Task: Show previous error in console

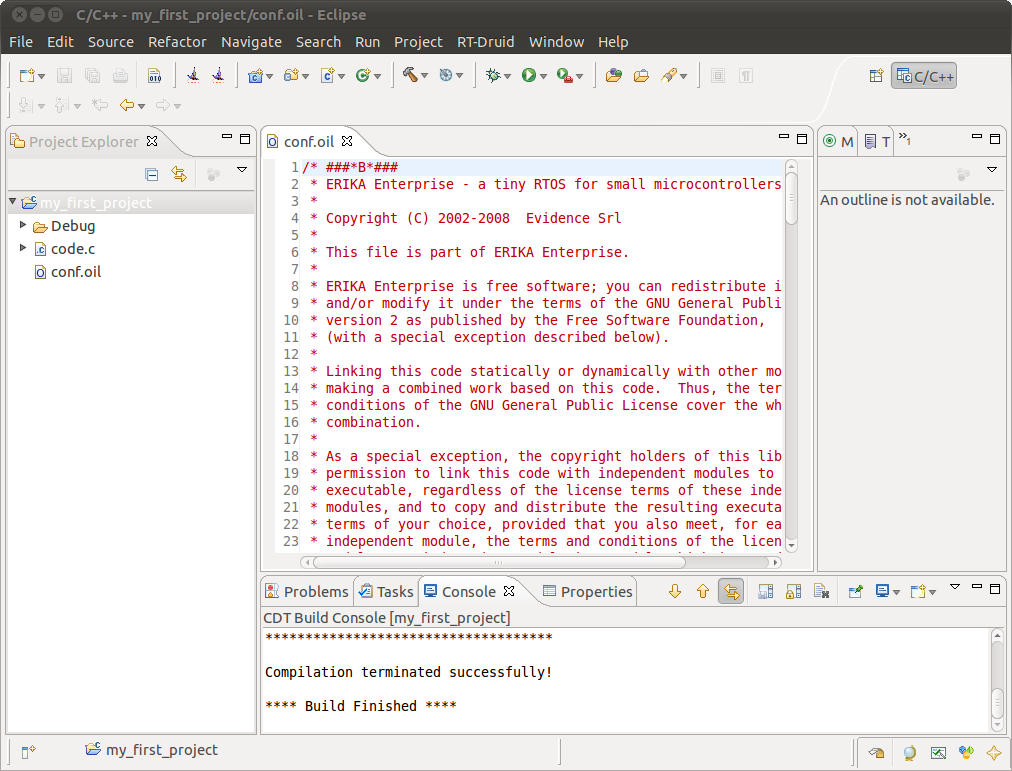Action: (x=703, y=591)
